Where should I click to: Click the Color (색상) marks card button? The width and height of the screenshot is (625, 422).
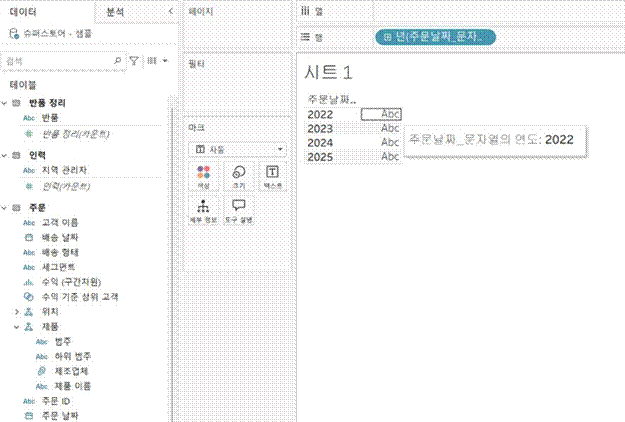(x=204, y=175)
